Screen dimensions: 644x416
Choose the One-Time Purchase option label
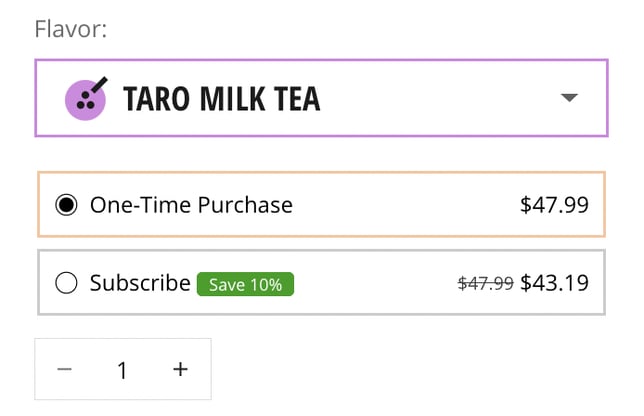pos(191,205)
